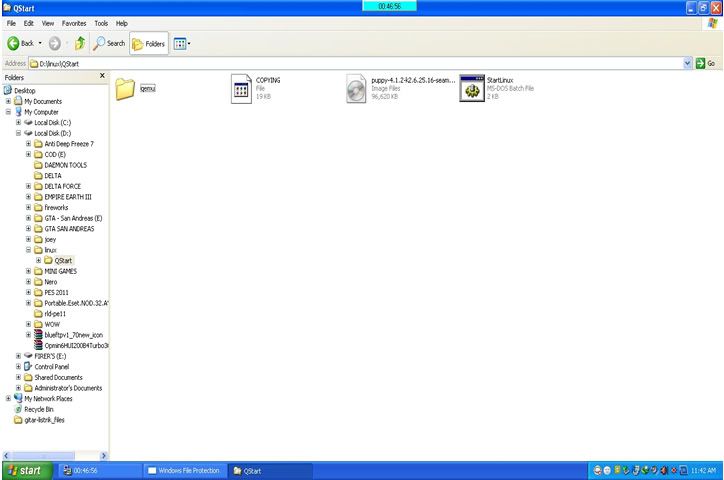The image size is (724, 480).
Task: Go up one folder level
Action: click(80, 43)
